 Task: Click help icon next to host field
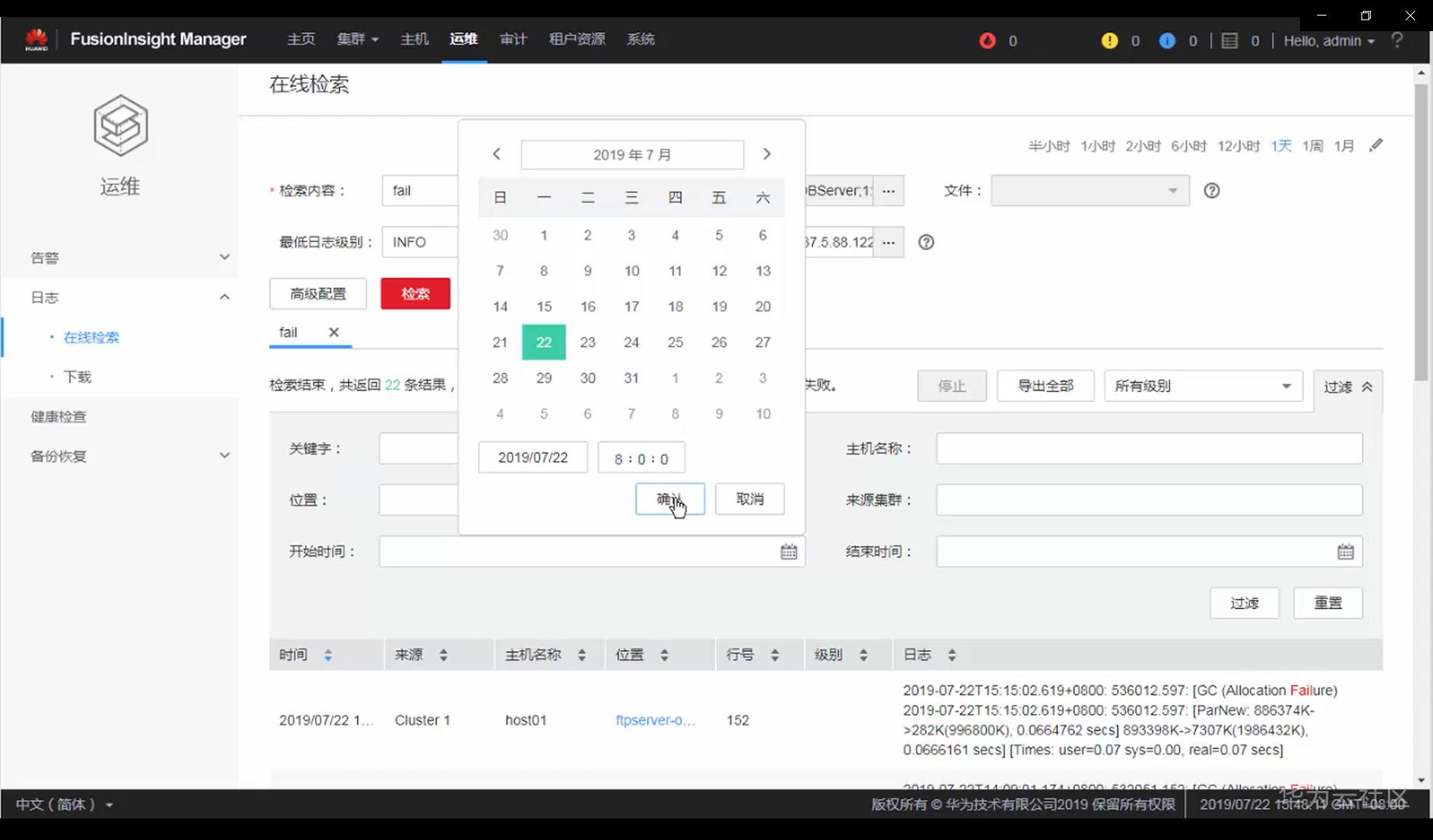click(x=926, y=242)
